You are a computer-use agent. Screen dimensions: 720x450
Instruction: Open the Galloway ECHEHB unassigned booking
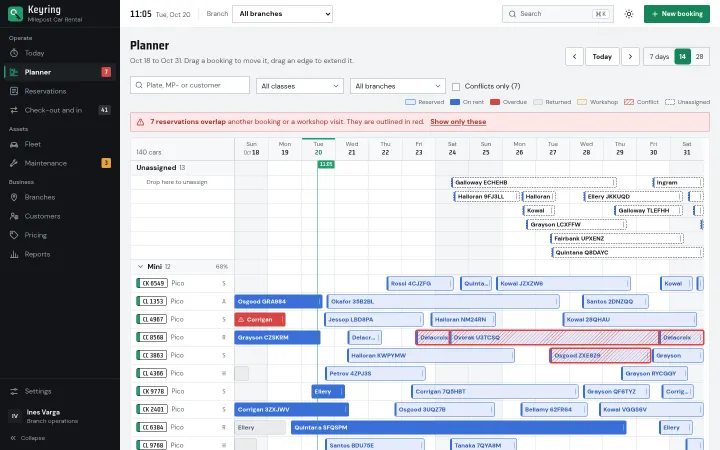point(534,182)
